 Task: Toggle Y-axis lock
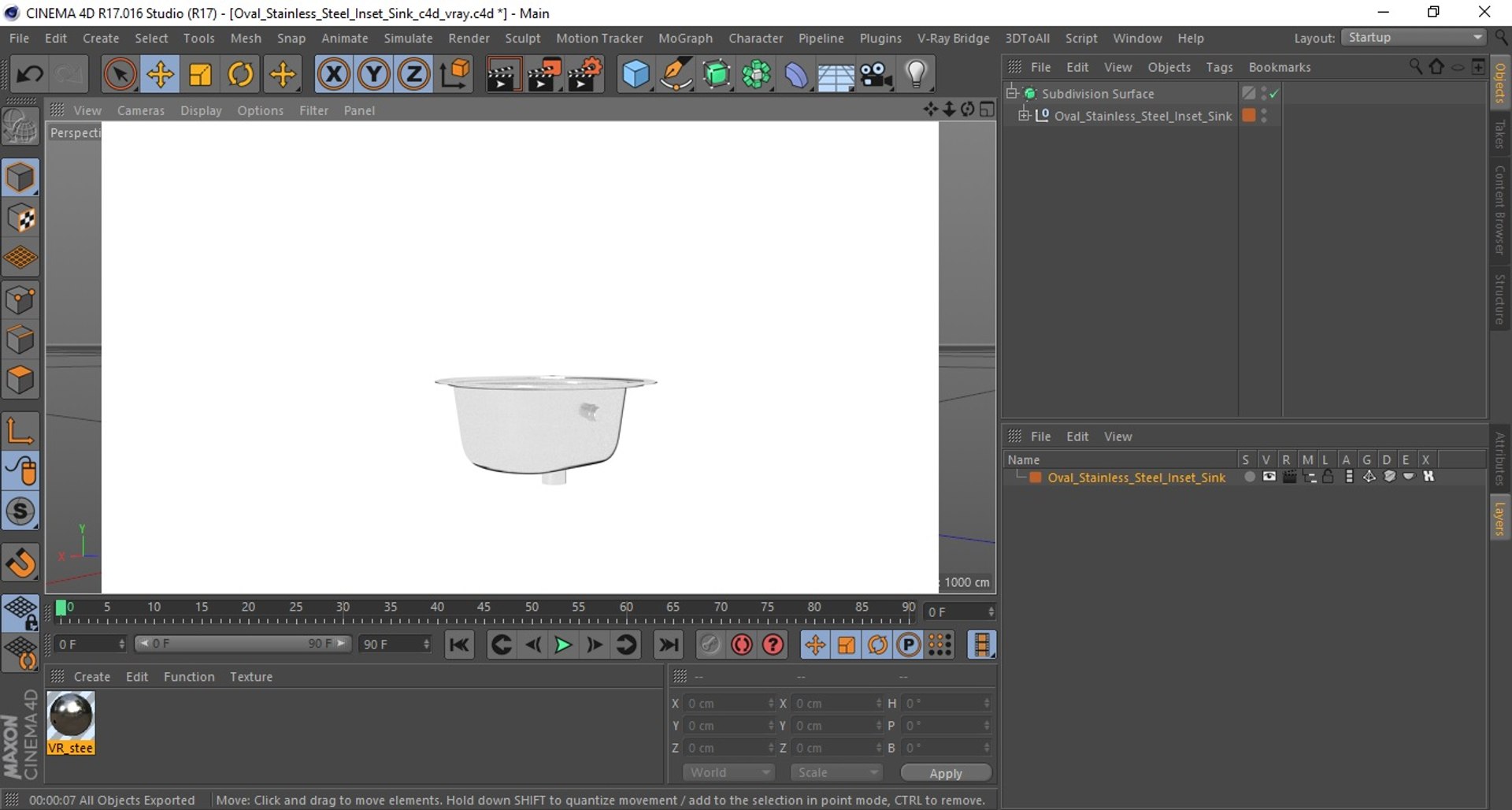[374, 75]
